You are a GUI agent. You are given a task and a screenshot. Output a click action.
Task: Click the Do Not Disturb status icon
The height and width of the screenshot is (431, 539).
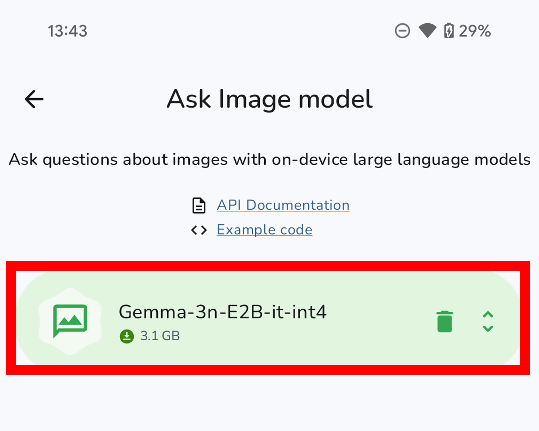pos(402,31)
